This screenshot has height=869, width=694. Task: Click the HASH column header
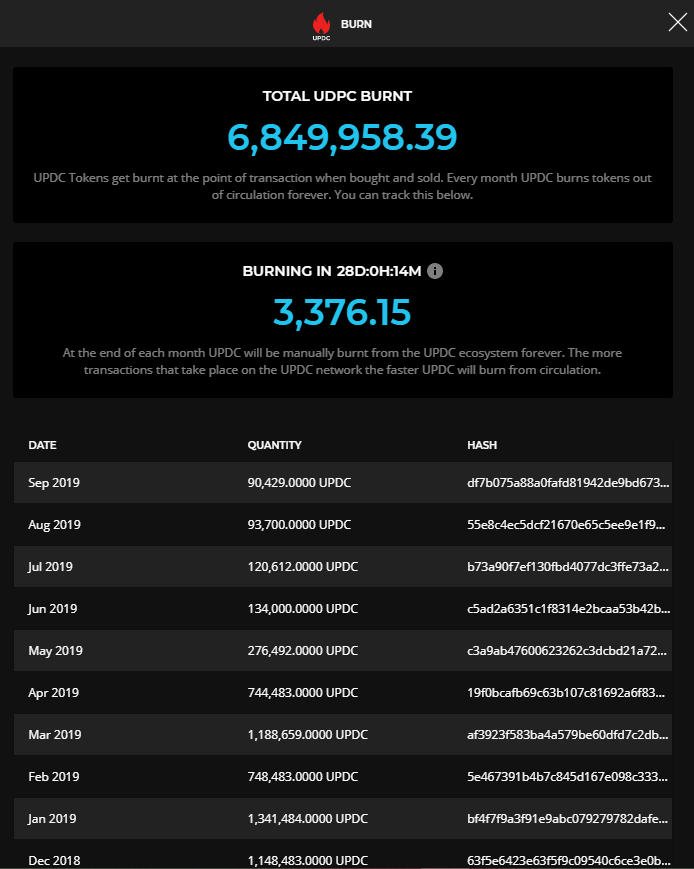[x=482, y=445]
